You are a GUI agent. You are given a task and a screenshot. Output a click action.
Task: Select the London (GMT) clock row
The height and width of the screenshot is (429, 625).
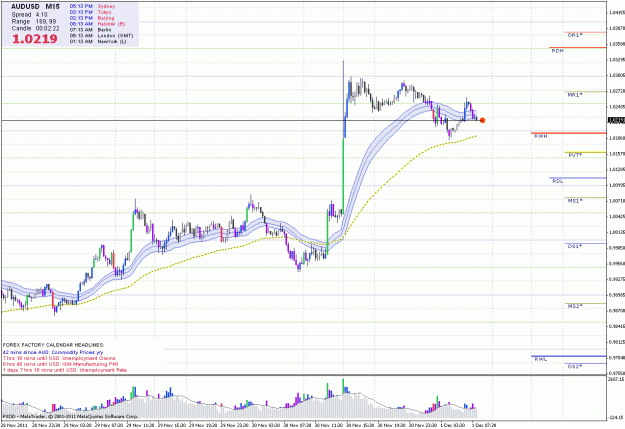(x=101, y=35)
